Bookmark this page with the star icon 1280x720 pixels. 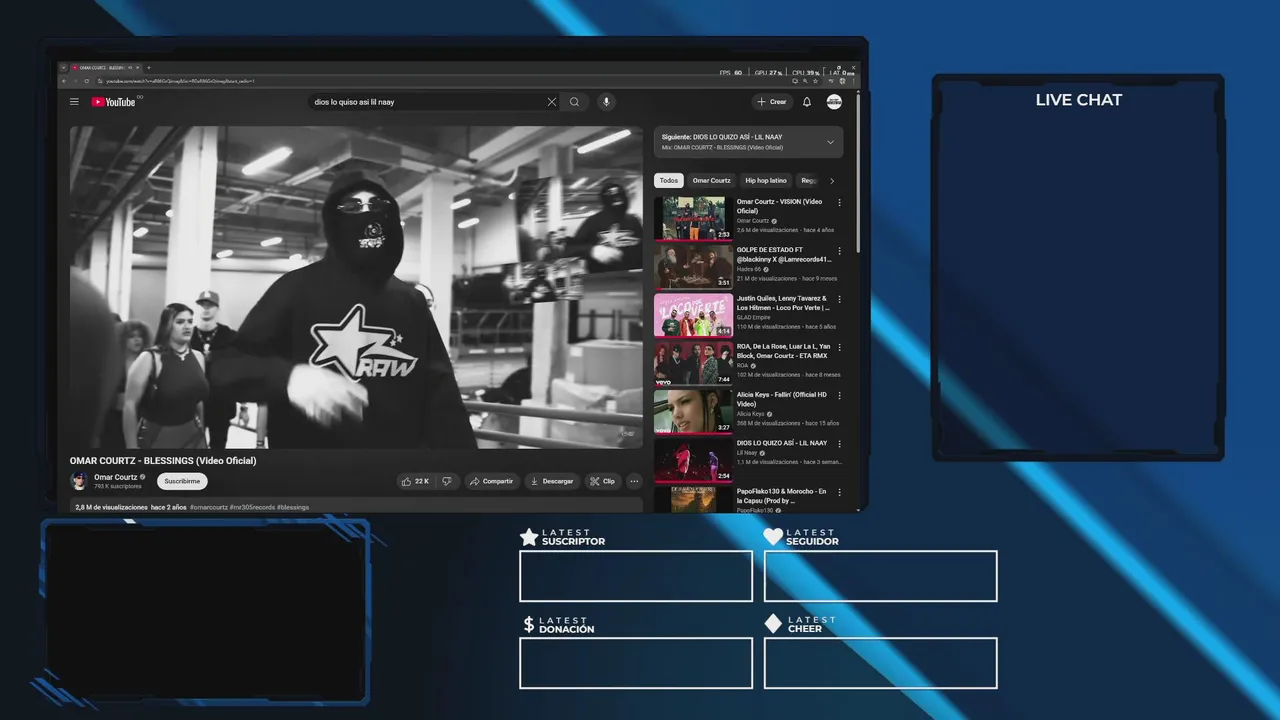tap(815, 81)
